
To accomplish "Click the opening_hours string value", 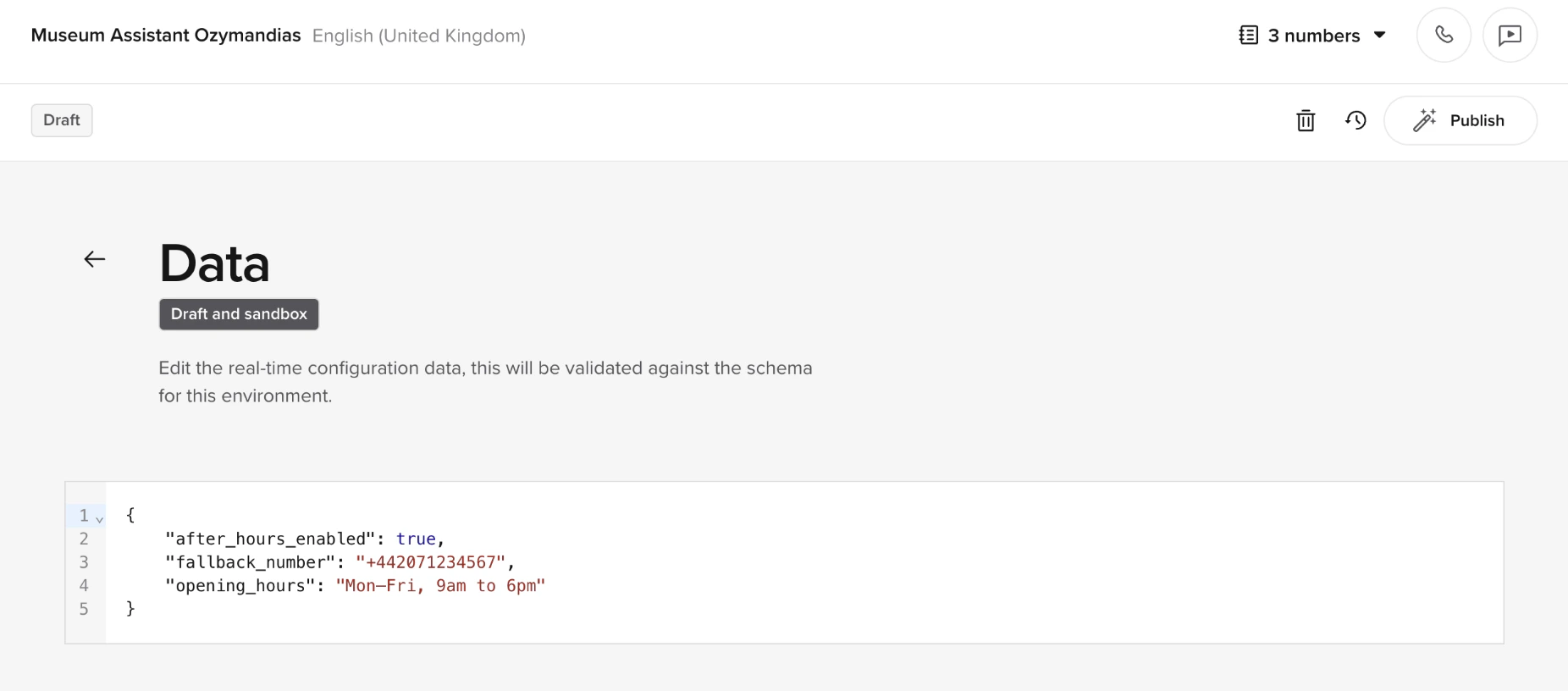I will coord(440,586).
